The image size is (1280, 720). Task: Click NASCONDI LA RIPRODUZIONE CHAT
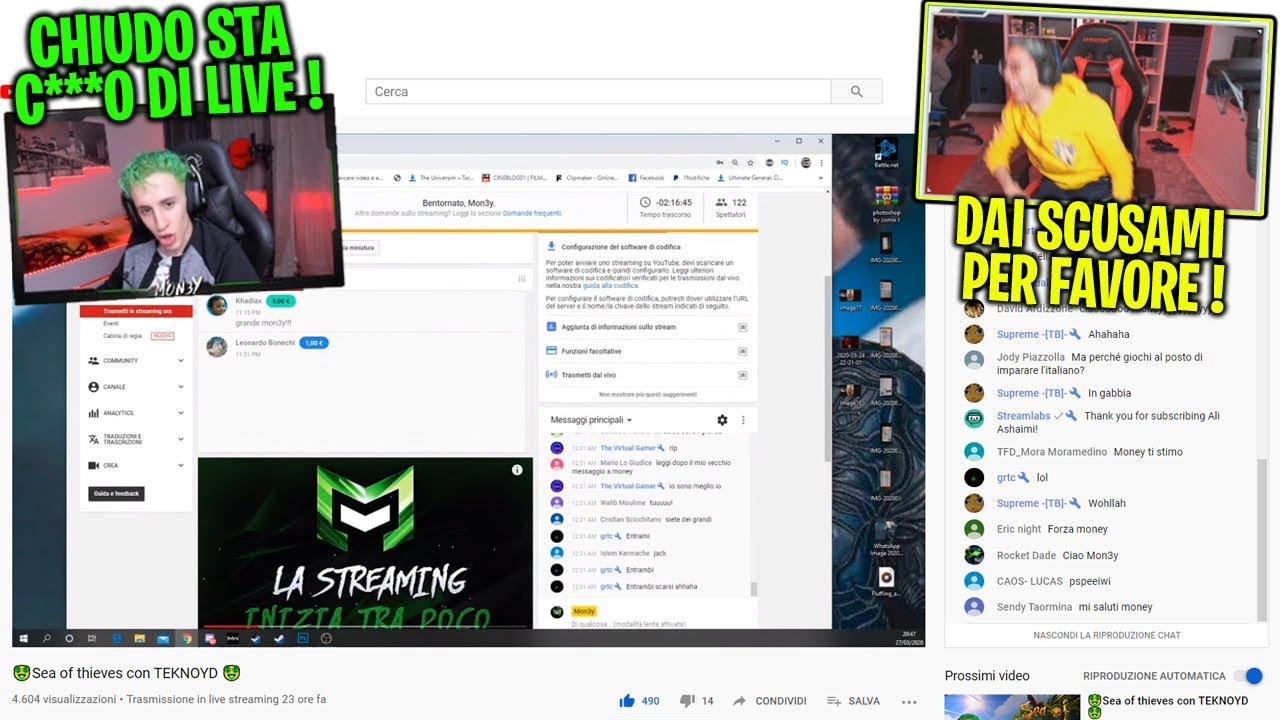tap(1107, 635)
